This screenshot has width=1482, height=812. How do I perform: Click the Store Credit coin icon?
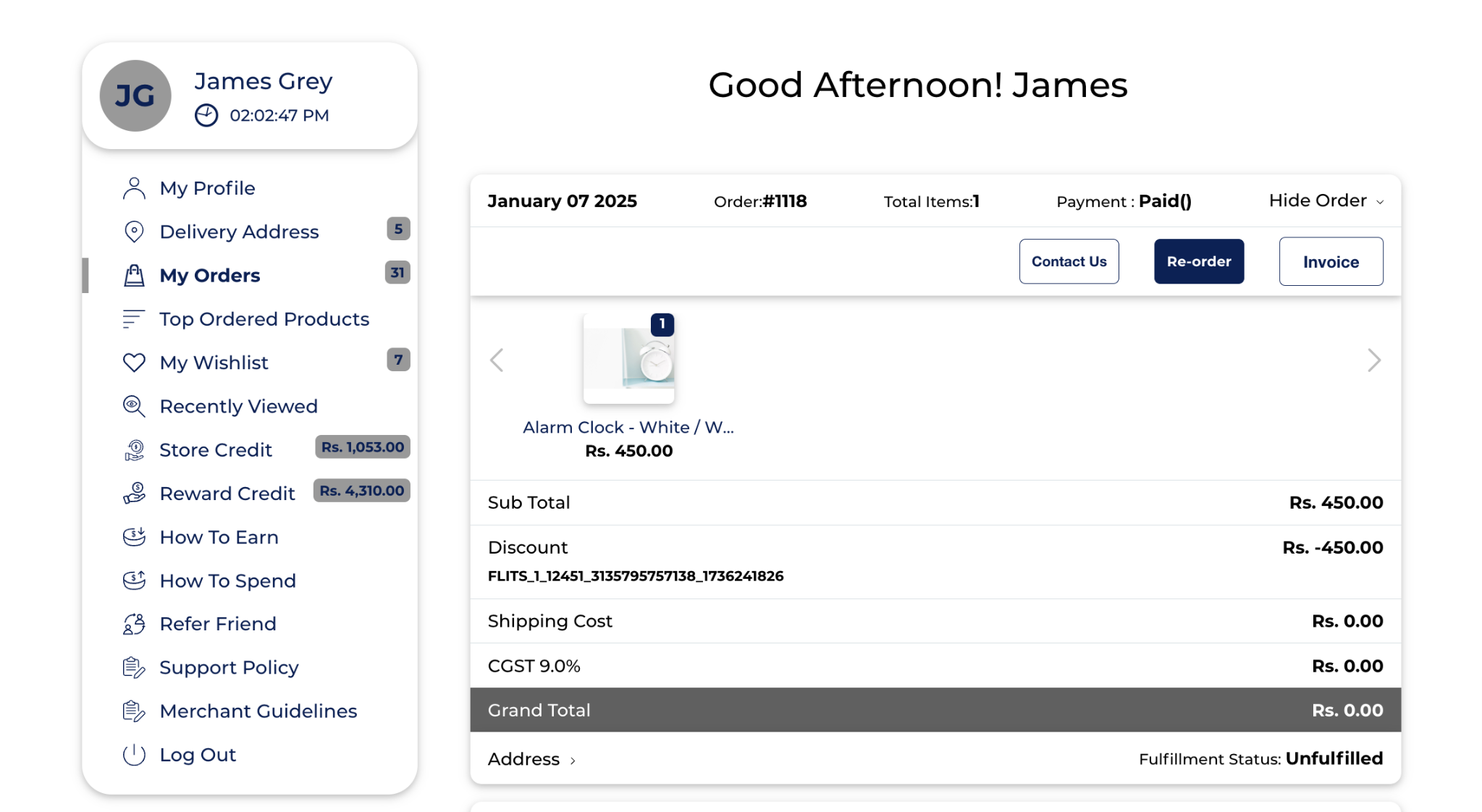tap(134, 450)
